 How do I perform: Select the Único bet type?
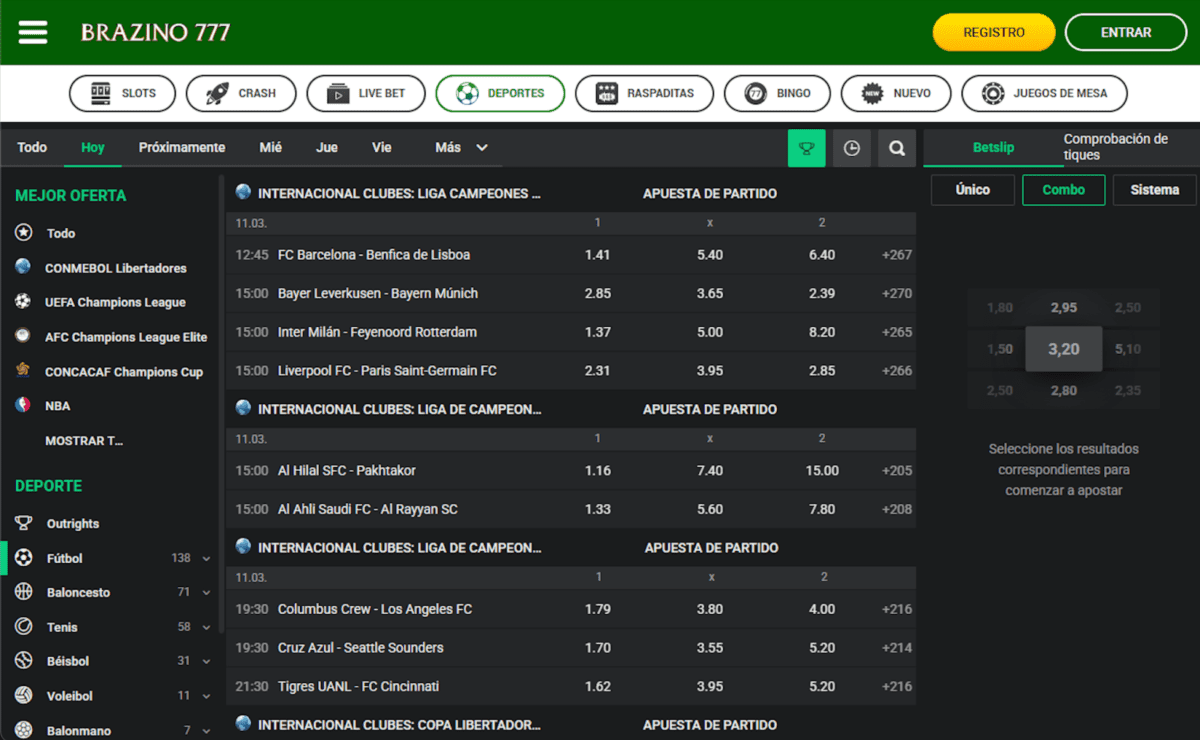point(972,190)
